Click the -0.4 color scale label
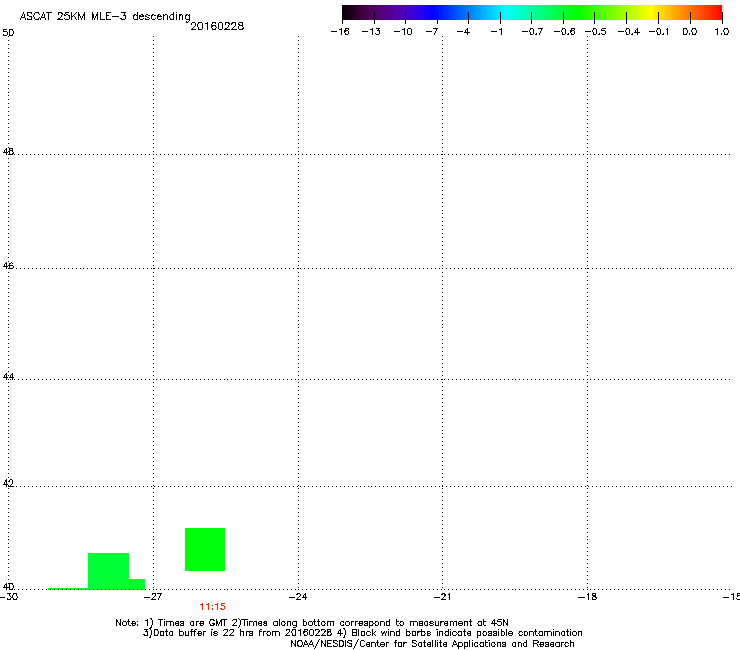The image size is (740, 650). click(629, 32)
